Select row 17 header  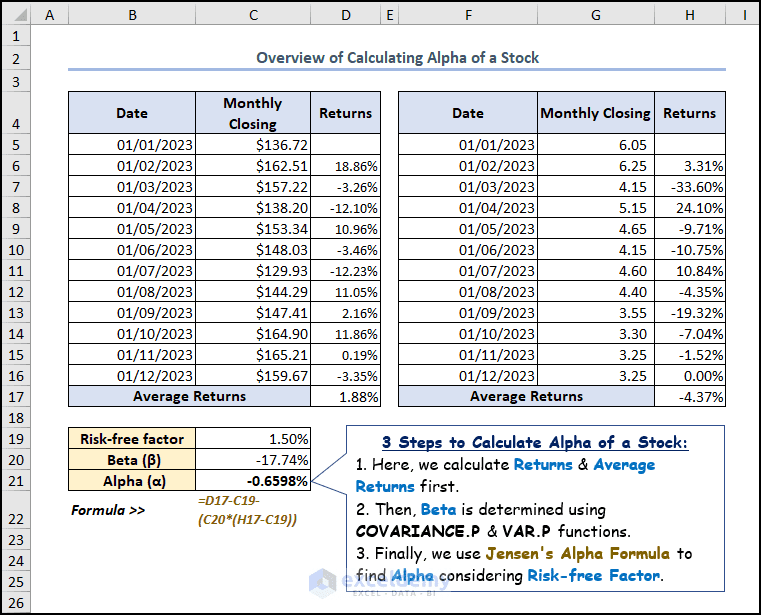(x=16, y=397)
